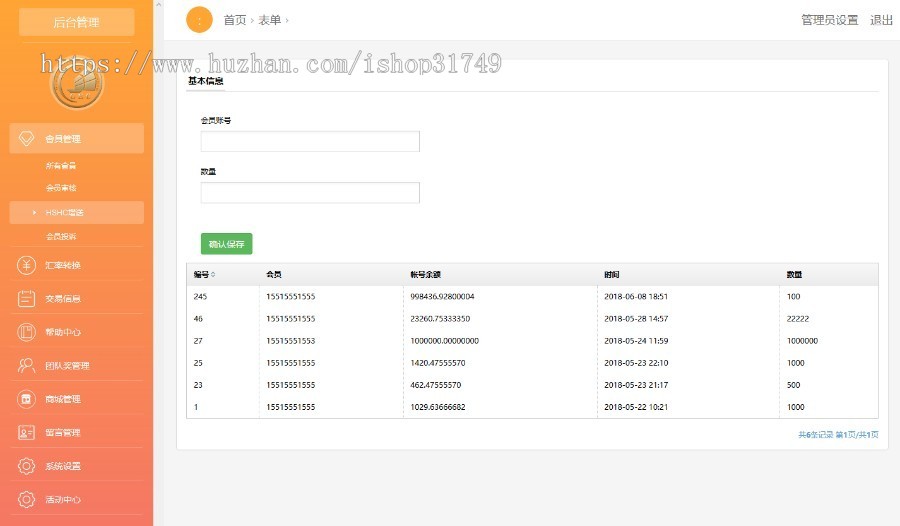Click member 15515551553 in the table
Viewport: 900px width, 526px height.
pyautogui.click(x=290, y=341)
